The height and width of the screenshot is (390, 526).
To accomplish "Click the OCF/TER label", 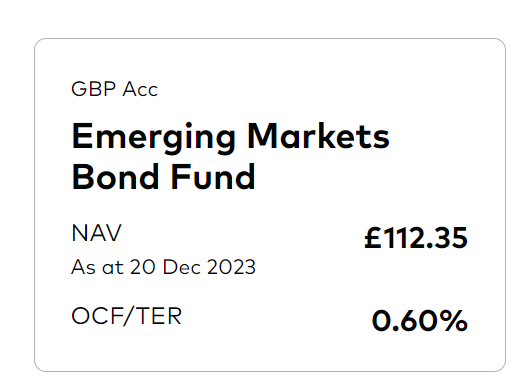I will click(126, 316).
